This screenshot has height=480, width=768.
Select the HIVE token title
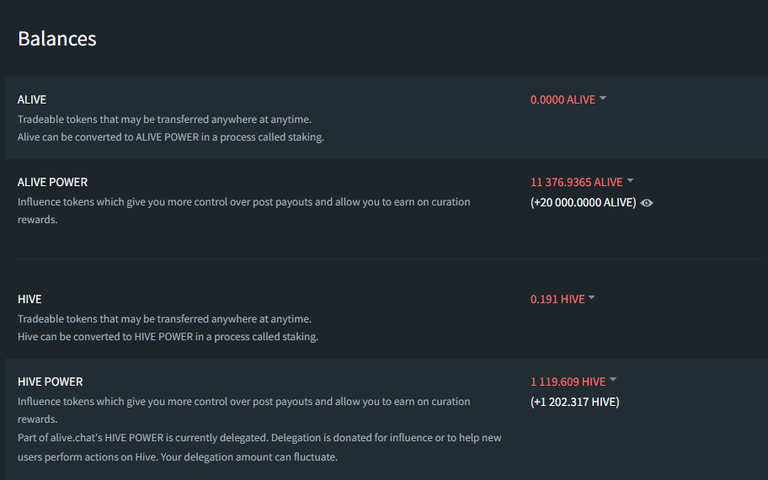click(x=29, y=299)
